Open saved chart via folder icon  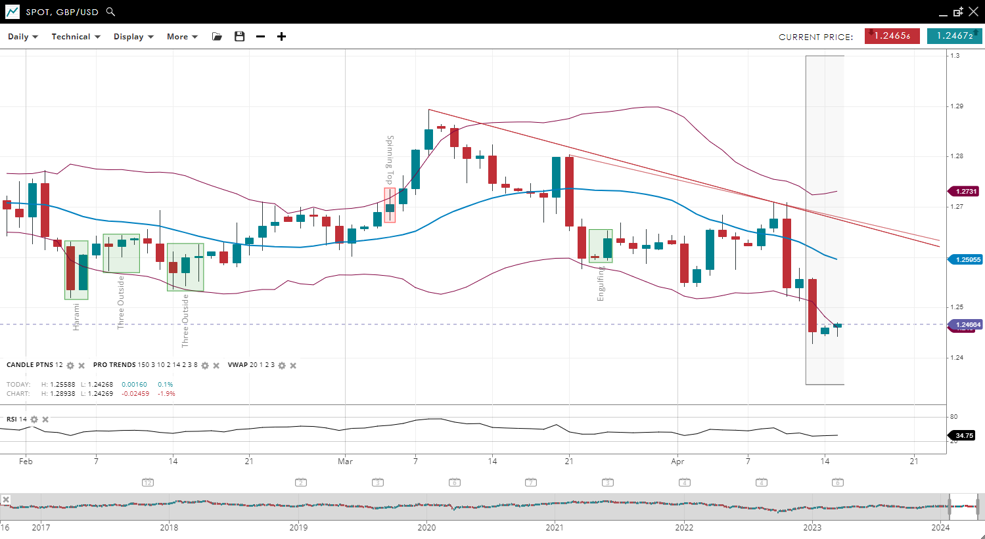click(217, 37)
